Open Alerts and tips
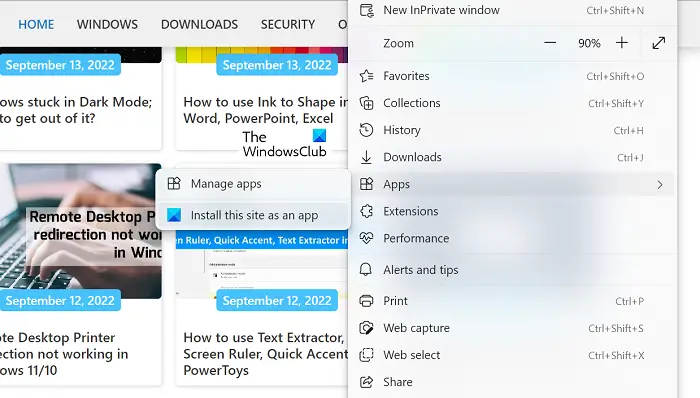The width and height of the screenshot is (700, 398). click(x=512, y=270)
